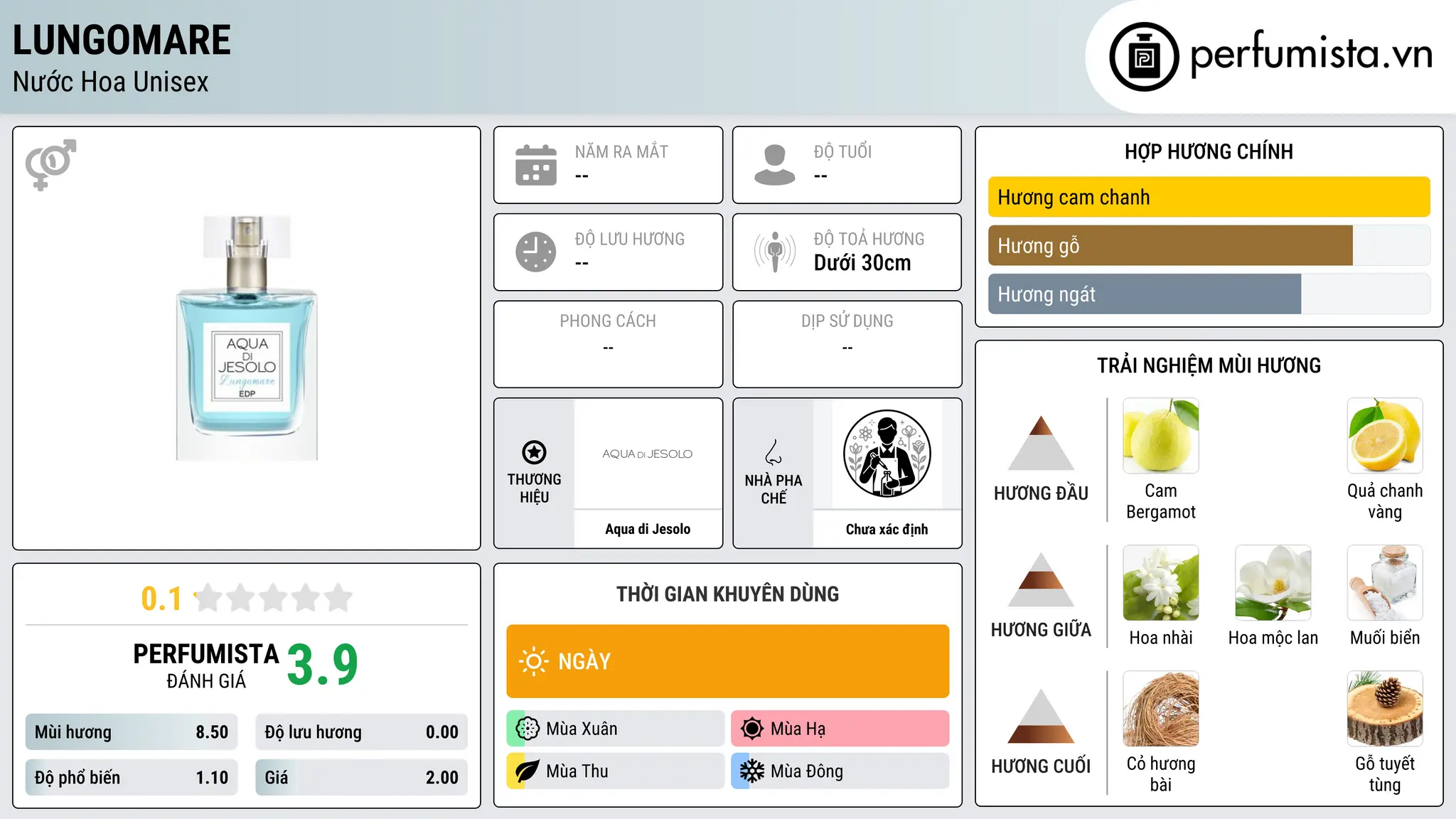Click the Dưới 30cm sillage value
The height and width of the screenshot is (819, 1456).
click(x=862, y=263)
